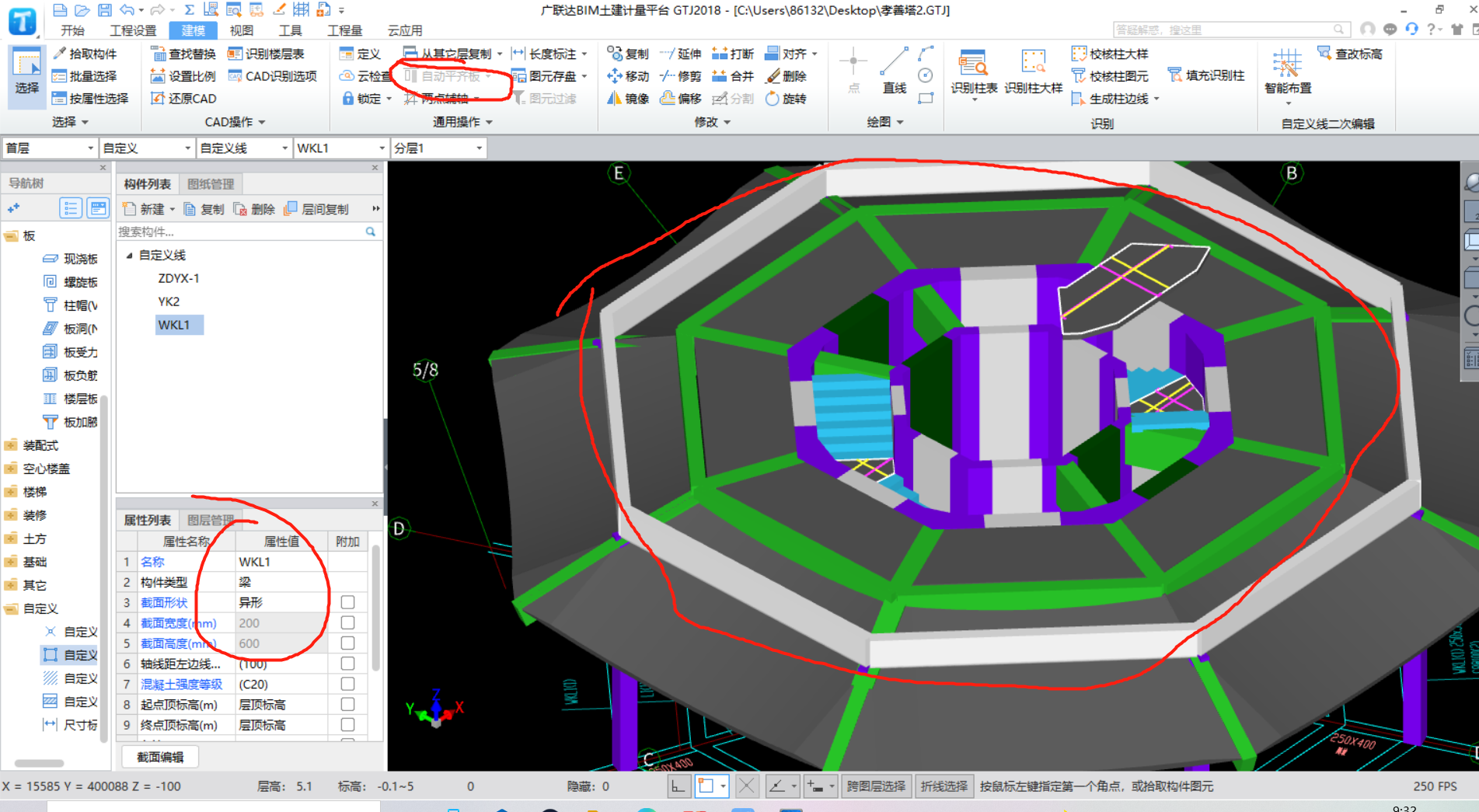Image resolution: width=1479 pixels, height=812 pixels.
Task: Click the 删除 delete tool in ribbon
Action: [x=786, y=76]
